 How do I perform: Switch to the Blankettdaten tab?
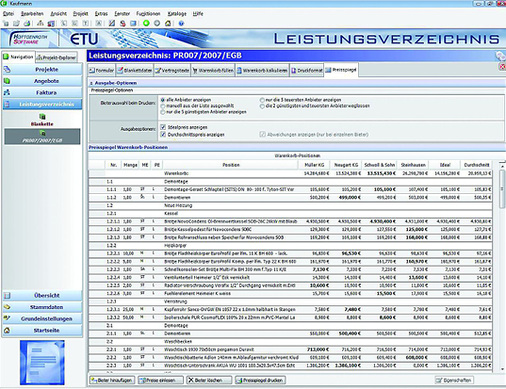coord(134,70)
